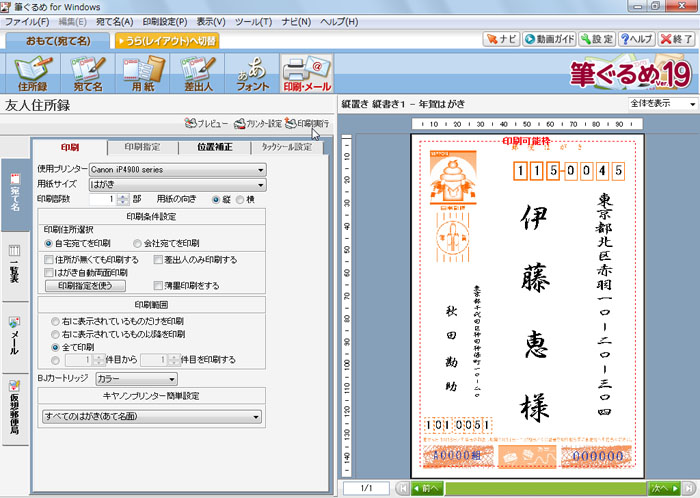Screen dimensions: 700x498
Task: Click うら(レイアウト)へ切替 button
Action: tap(167, 41)
